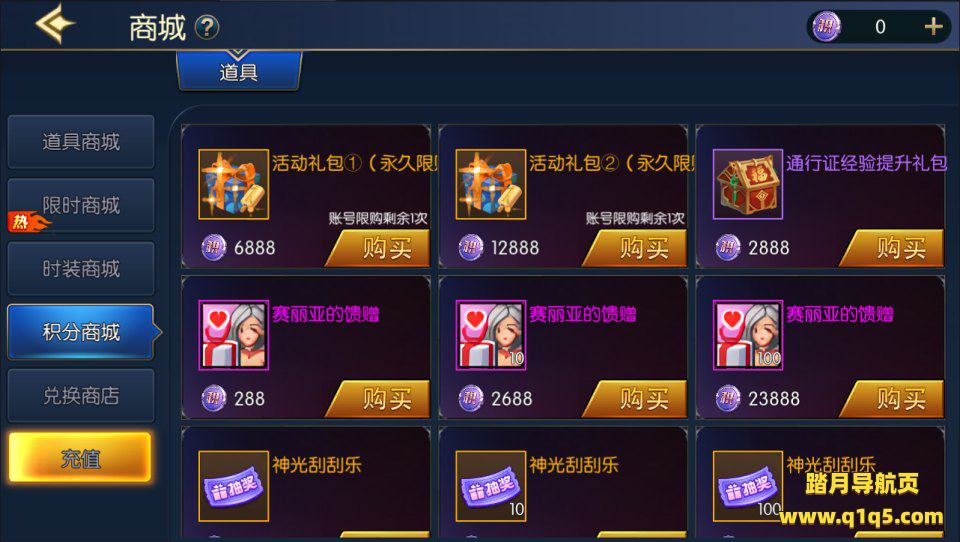This screenshot has width=960, height=542.
Task: Click the golden back arrow icon
Action: click(x=55, y=24)
